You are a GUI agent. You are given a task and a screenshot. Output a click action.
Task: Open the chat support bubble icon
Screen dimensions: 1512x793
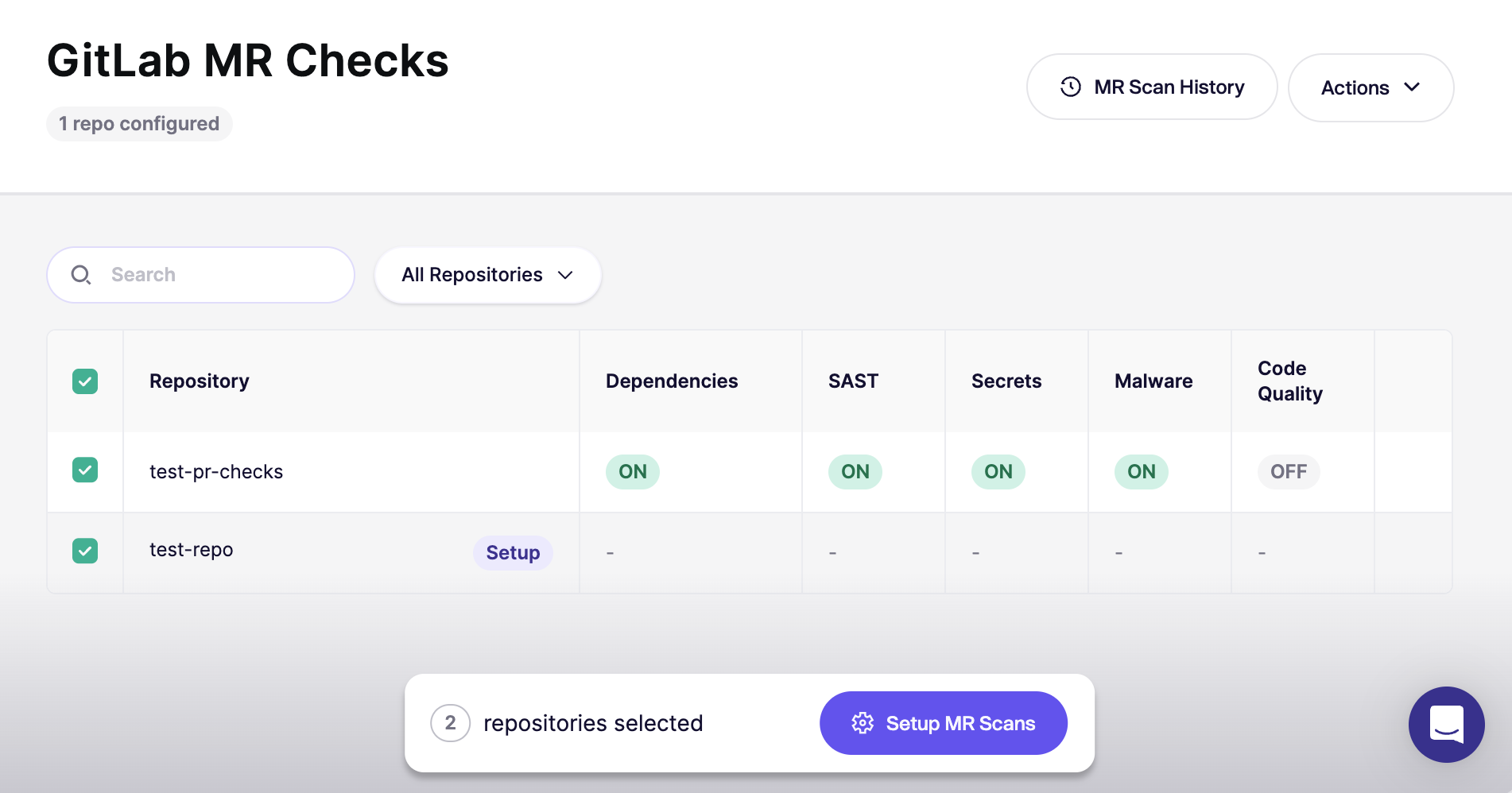click(1446, 724)
